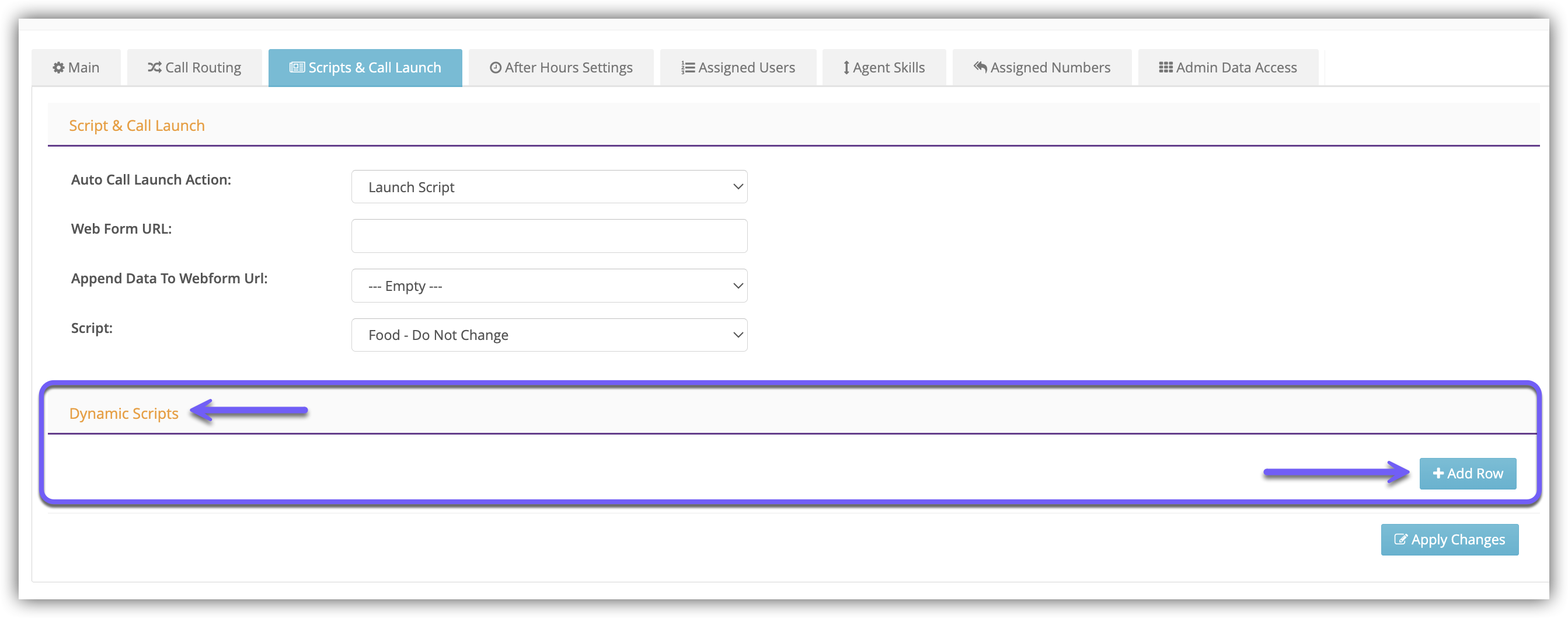
Task: Go to the Assigned Users tab
Action: [x=738, y=68]
